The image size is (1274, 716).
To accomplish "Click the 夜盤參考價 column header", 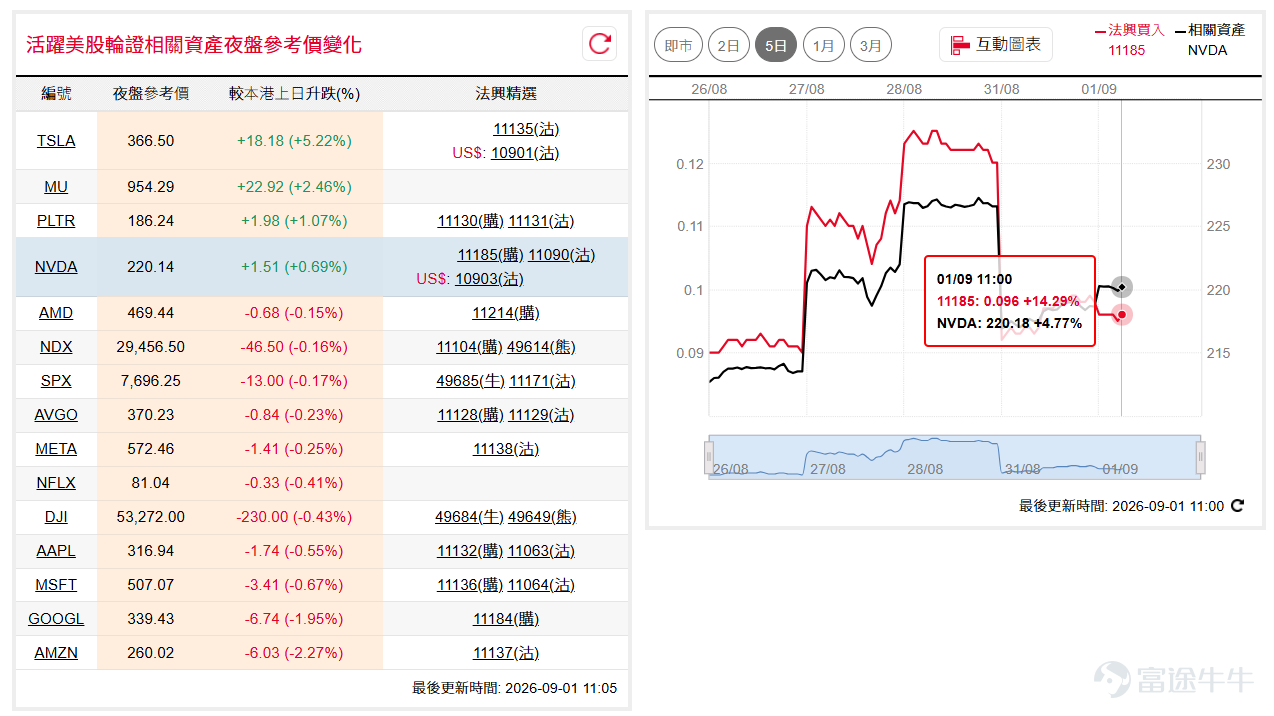I will pos(151,93).
